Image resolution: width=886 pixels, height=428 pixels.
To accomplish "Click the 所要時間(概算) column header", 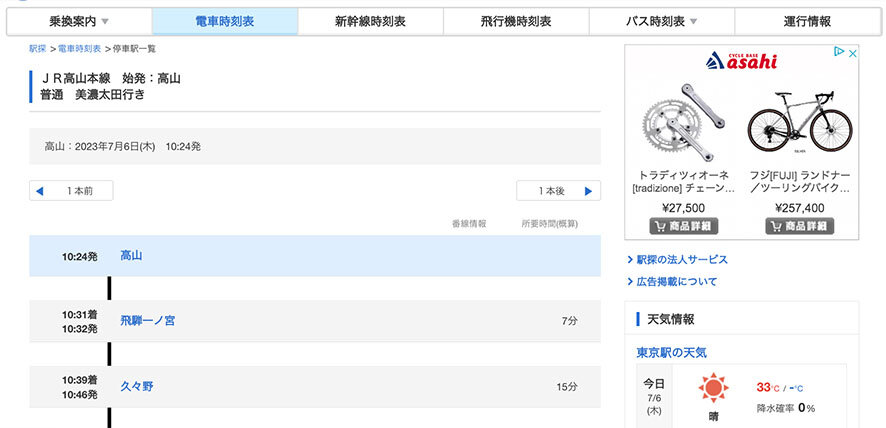I will pos(550,224).
